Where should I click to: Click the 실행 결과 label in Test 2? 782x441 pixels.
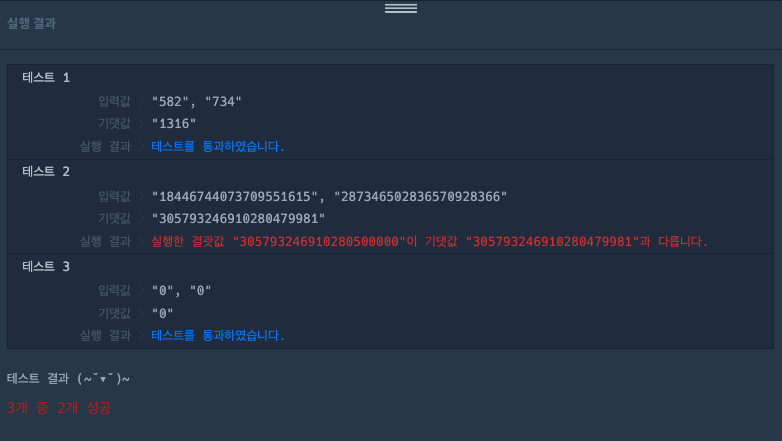pos(105,241)
